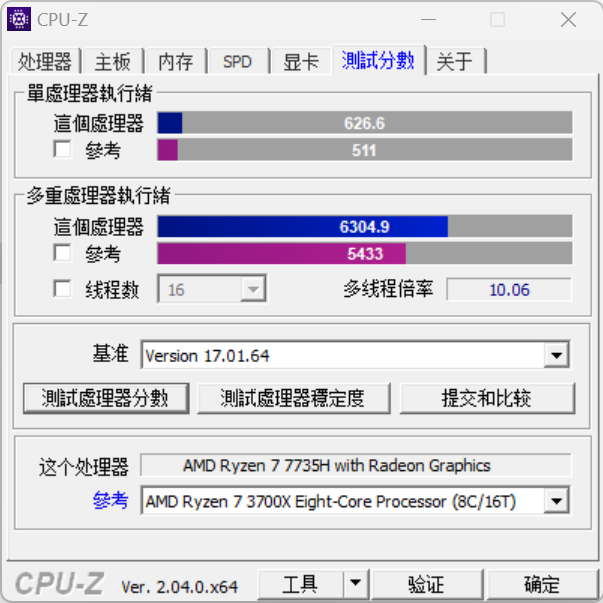
Task: Select the 測試分數 tab
Action: [x=378, y=60]
